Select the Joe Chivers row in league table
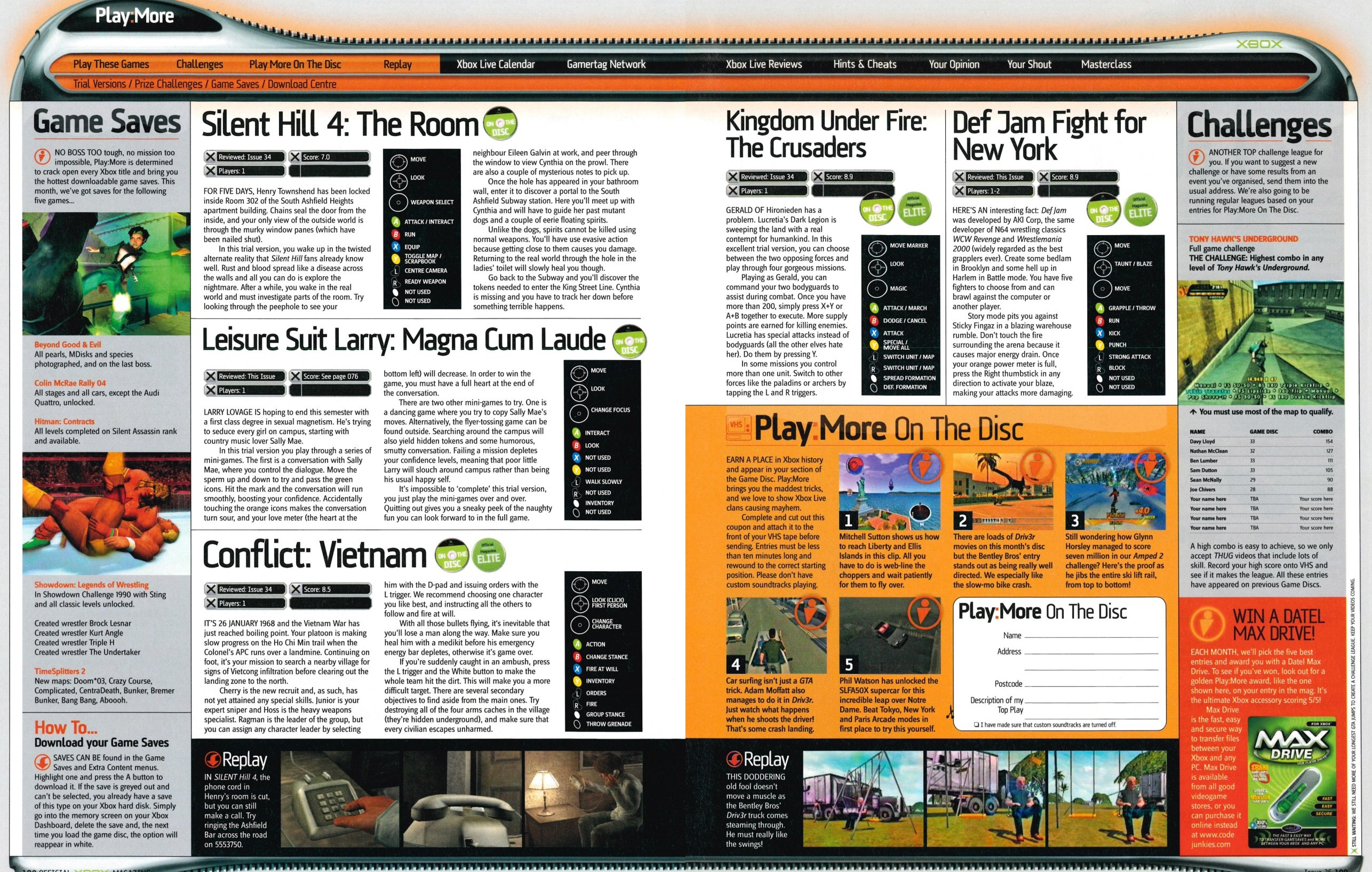The image size is (1372, 872). [x=1261, y=489]
